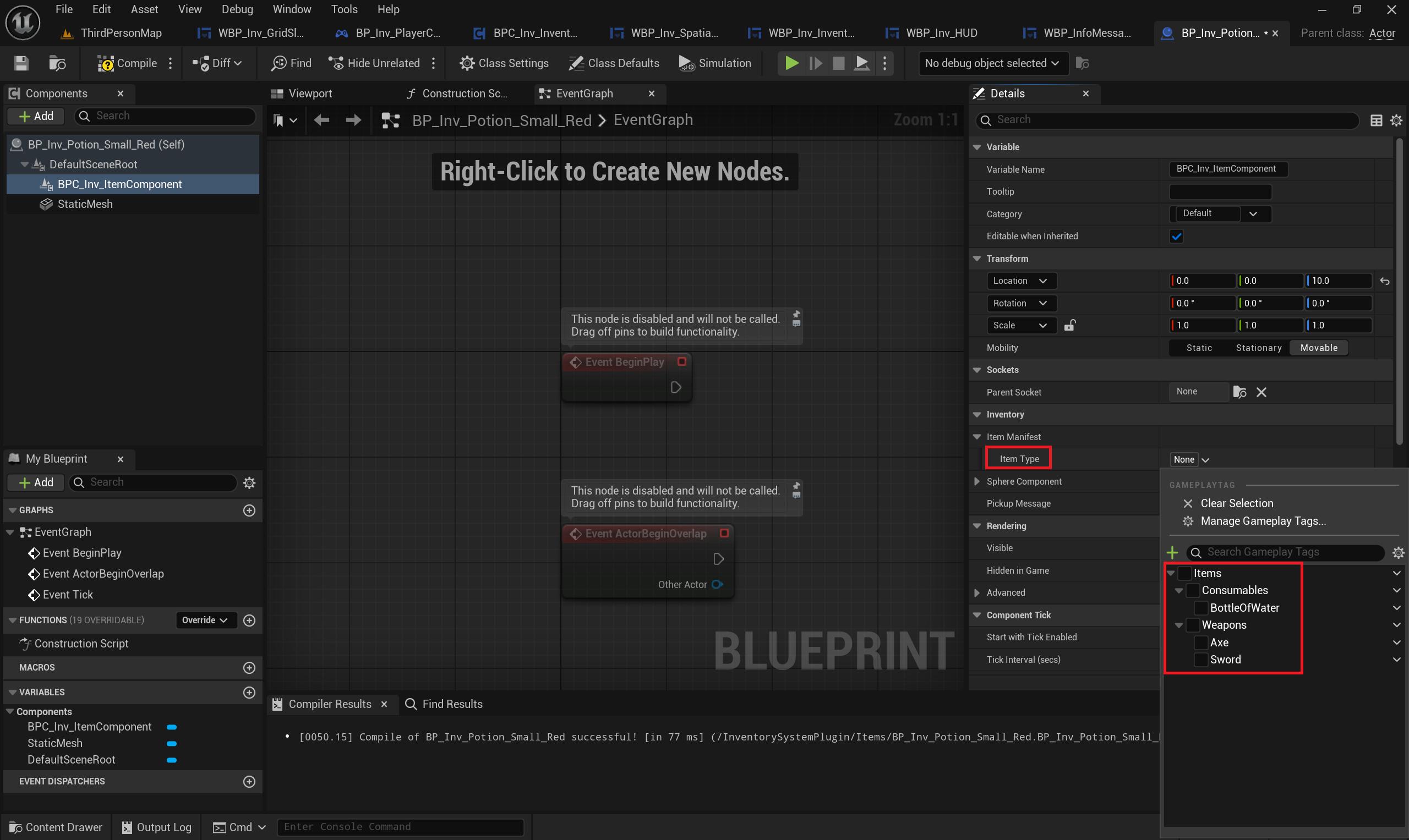Click the Compile blueprint icon
1409x840 pixels.
pos(105,63)
